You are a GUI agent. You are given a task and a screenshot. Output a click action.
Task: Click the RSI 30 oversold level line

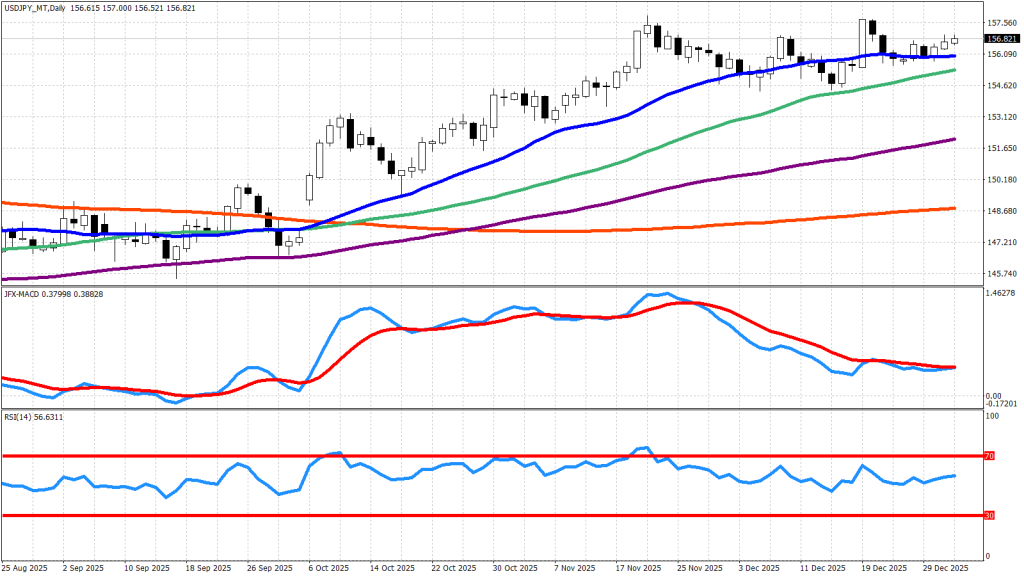(400, 516)
